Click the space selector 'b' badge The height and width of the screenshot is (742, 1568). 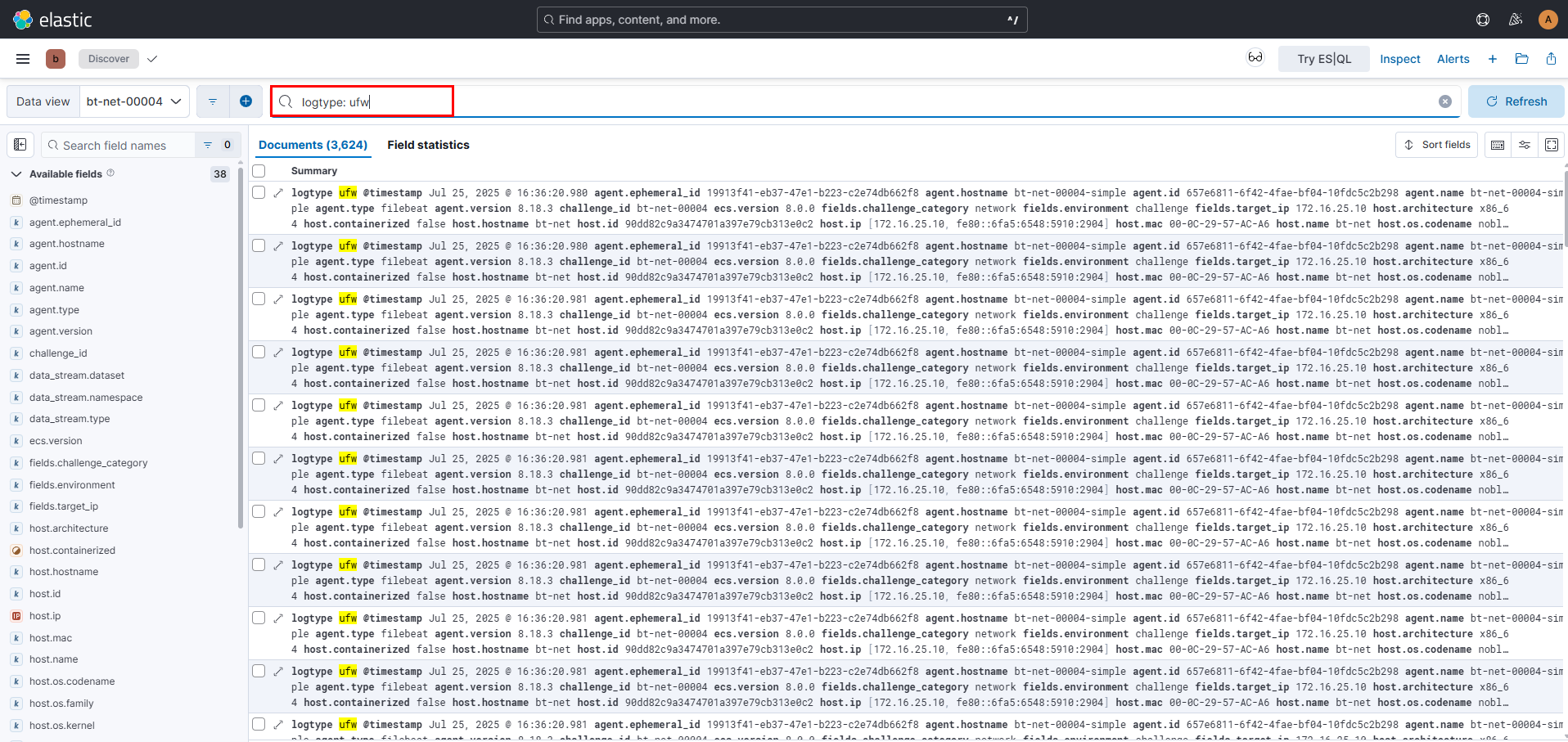tap(56, 59)
